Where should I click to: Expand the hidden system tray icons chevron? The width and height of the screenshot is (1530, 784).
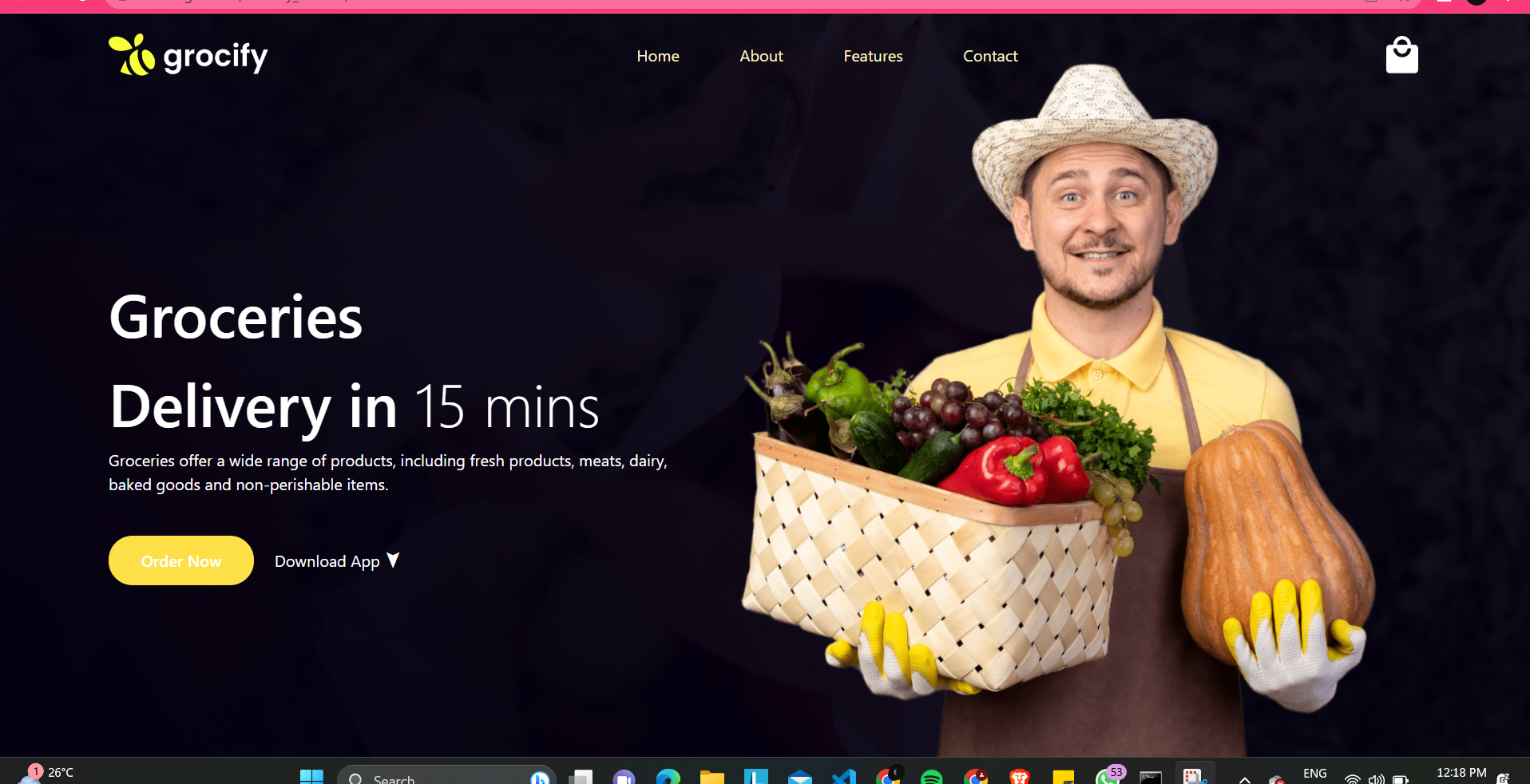pos(1244,779)
